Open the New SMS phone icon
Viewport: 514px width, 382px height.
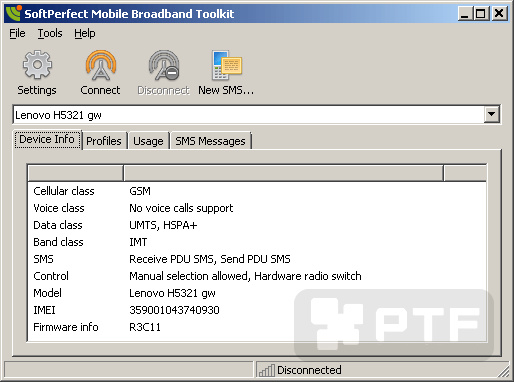click(227, 65)
